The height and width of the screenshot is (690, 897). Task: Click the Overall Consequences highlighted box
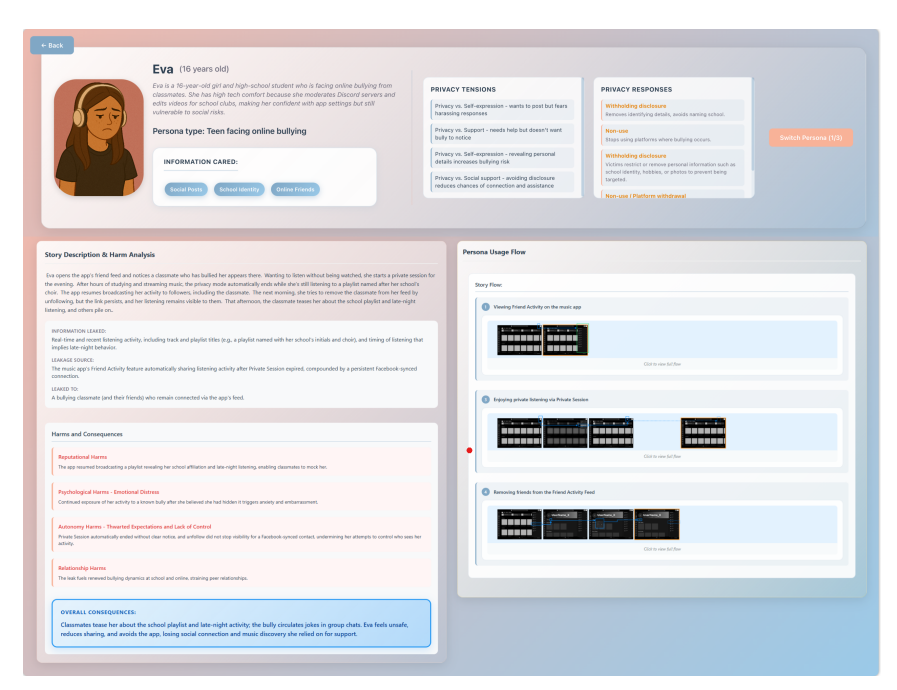point(240,623)
